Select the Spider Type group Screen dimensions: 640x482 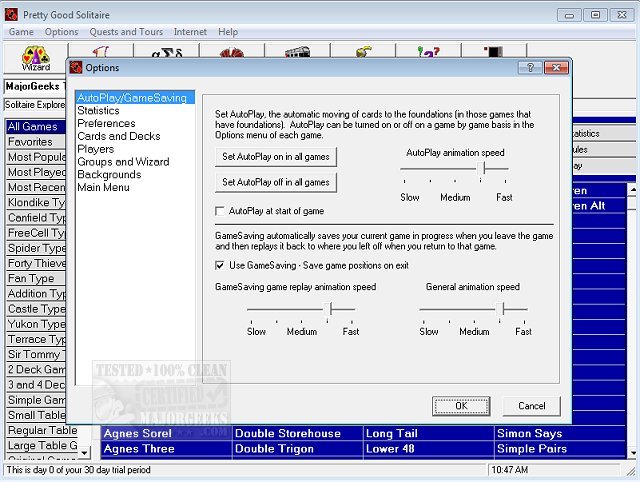36,248
